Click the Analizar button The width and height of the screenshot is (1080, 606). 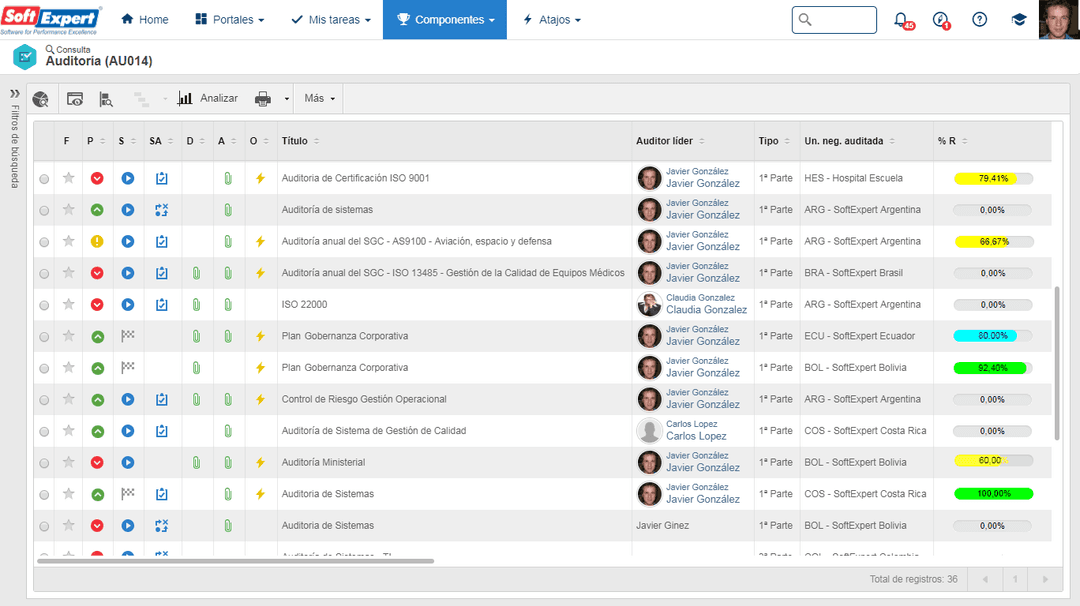coord(208,99)
